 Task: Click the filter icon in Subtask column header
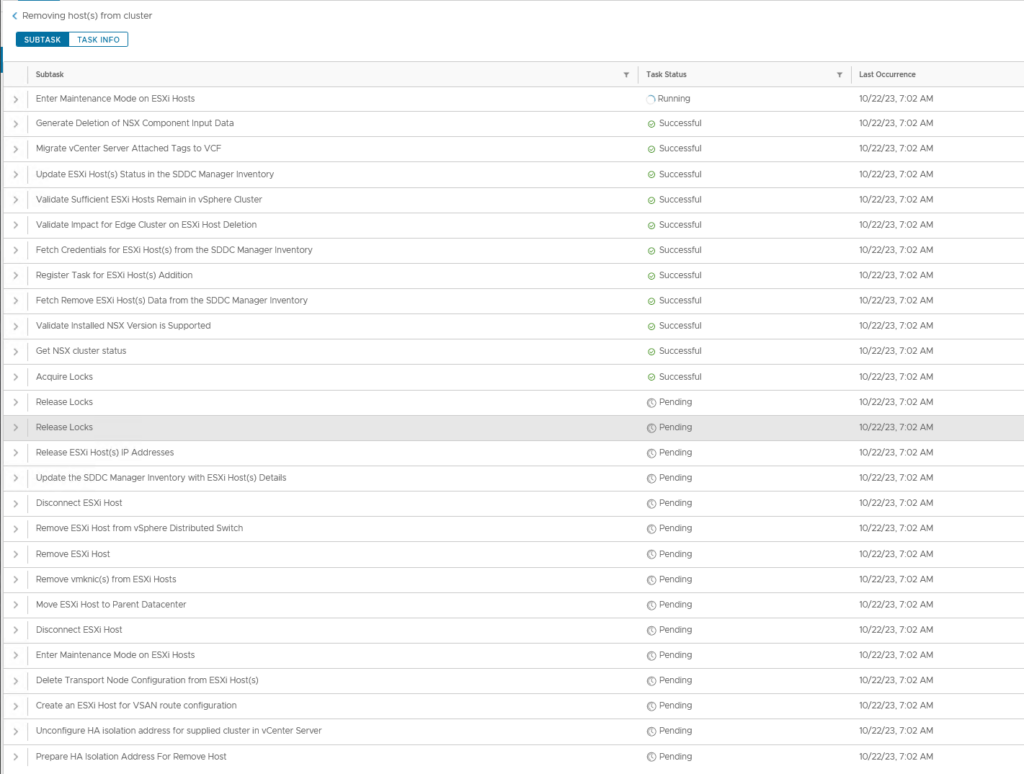(626, 75)
